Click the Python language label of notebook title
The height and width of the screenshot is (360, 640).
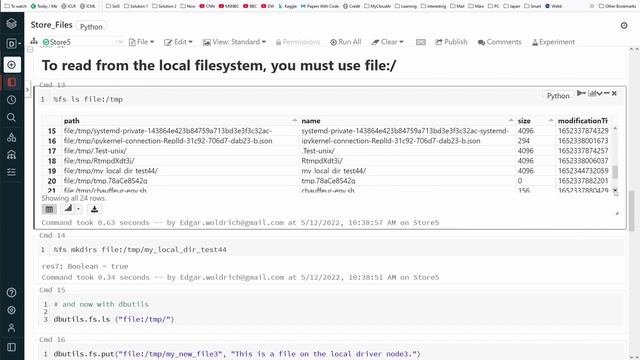coord(91,27)
